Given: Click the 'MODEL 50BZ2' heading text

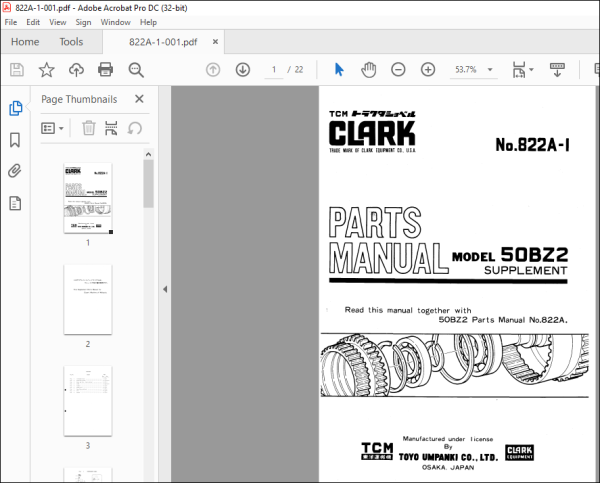Looking at the screenshot, I should [510, 255].
